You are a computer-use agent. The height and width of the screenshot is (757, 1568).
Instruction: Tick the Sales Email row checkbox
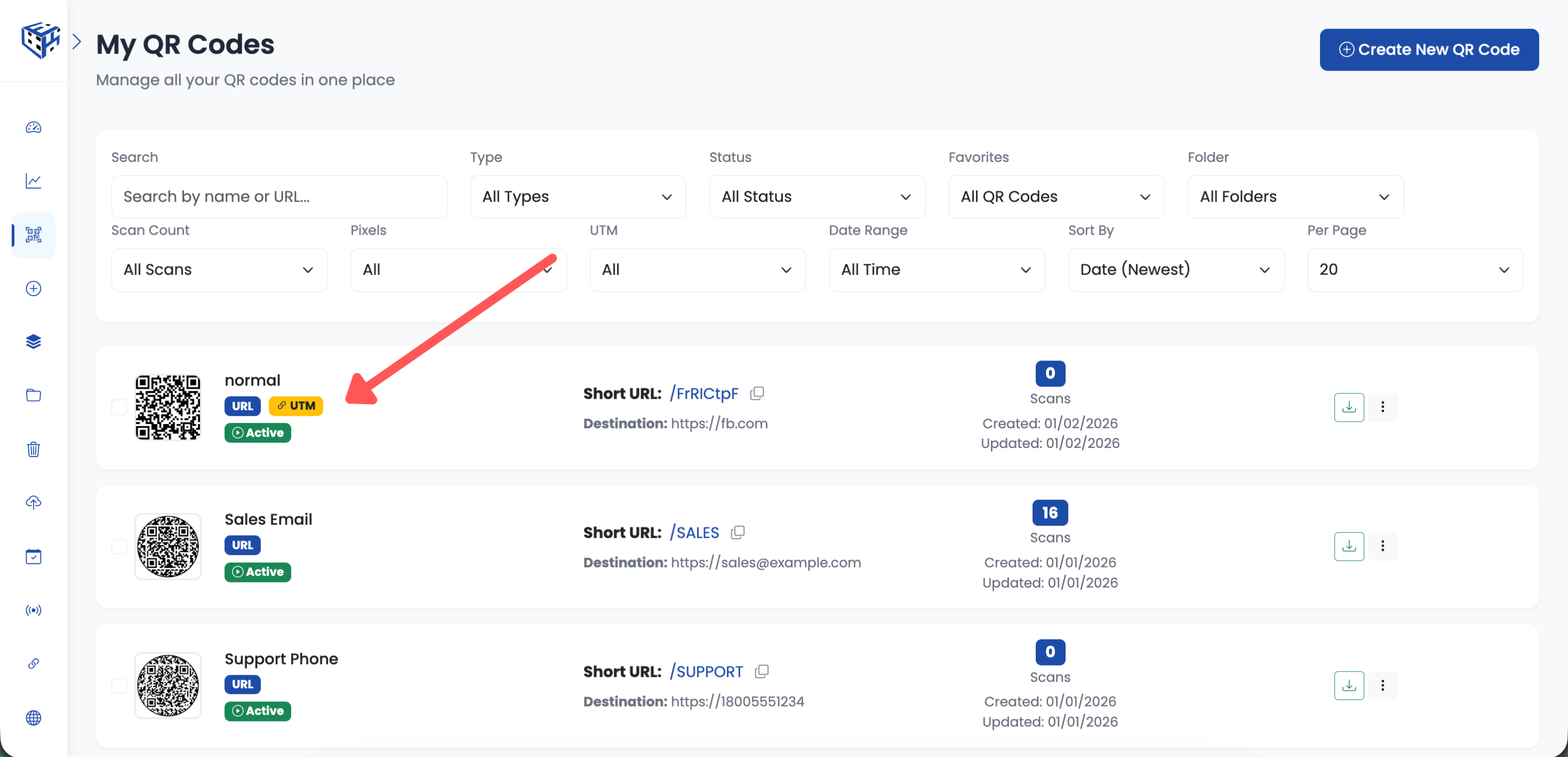click(119, 546)
